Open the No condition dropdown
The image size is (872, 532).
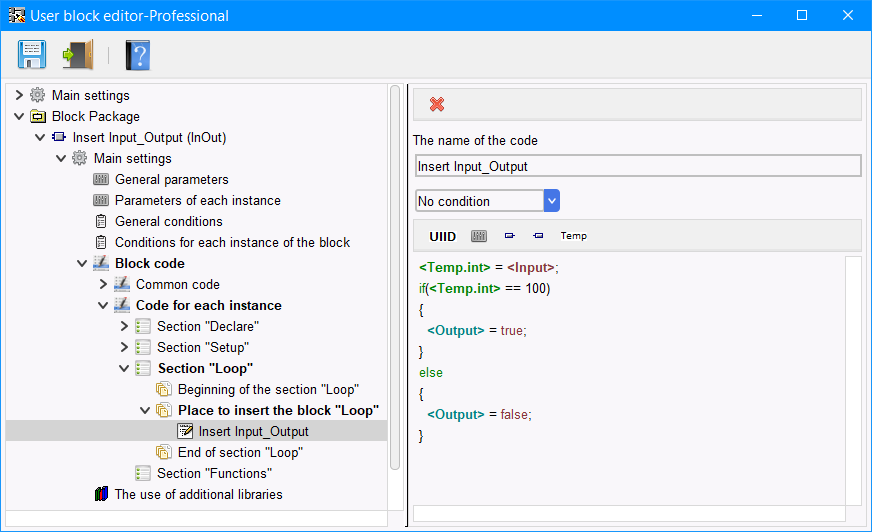coord(487,201)
